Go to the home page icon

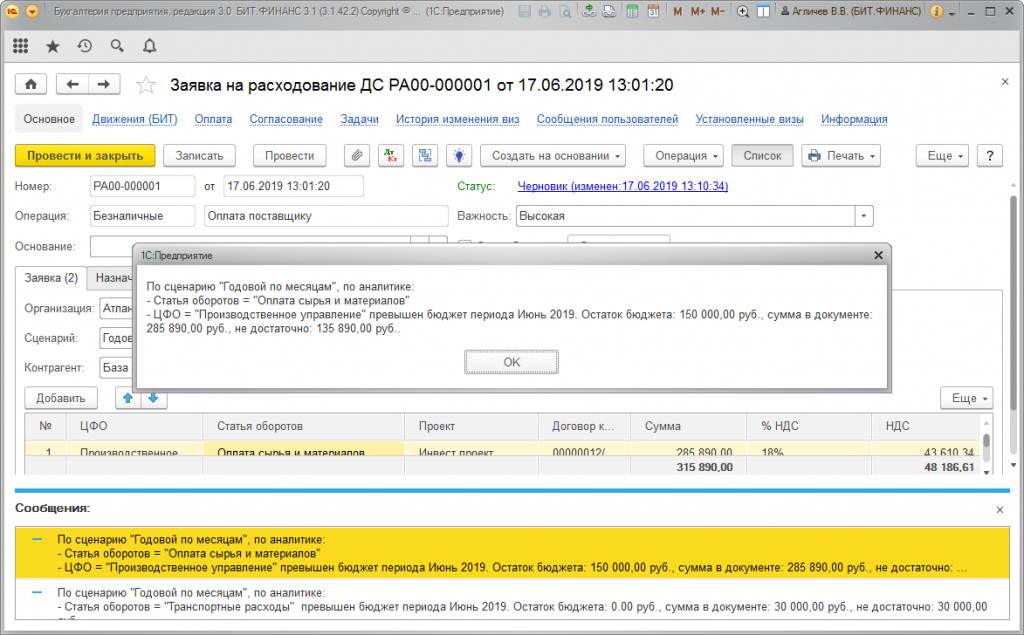[31, 84]
